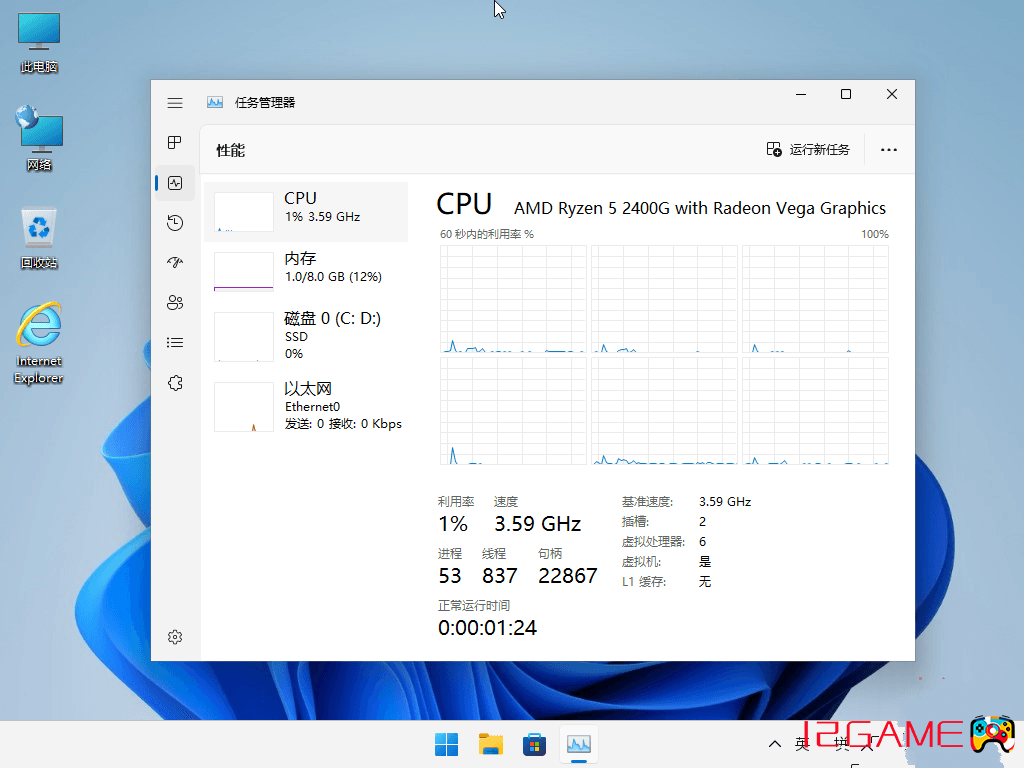The height and width of the screenshot is (768, 1024).
Task: Select the Ethernet (以太网) performance entry
Action: [306, 406]
